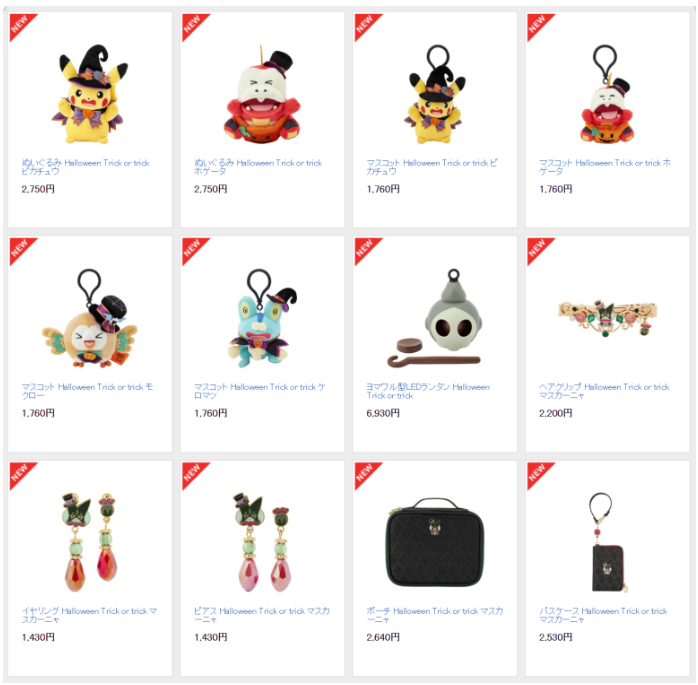This screenshot has height=685, width=698.
Task: Select the Fuecoco mascot keychain image
Action: pyautogui.click(x=607, y=94)
